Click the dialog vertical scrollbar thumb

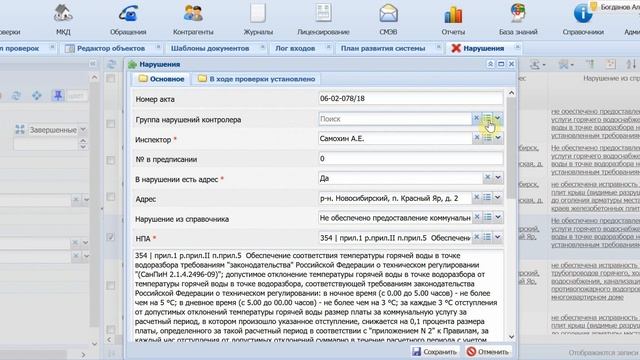pos(511,149)
